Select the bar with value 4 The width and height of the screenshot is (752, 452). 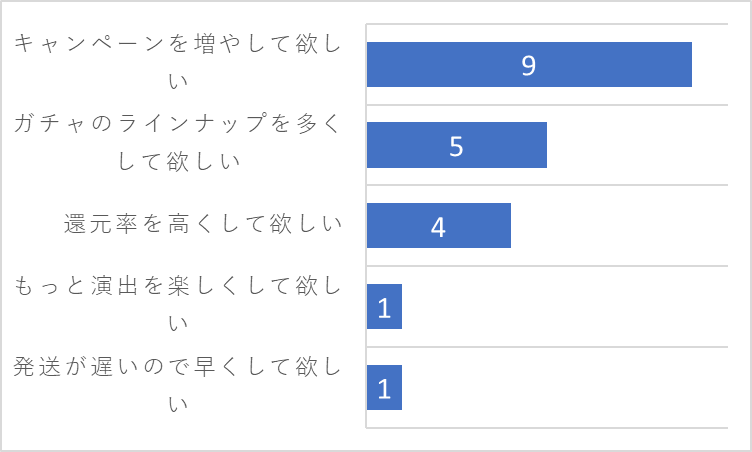[x=438, y=226]
